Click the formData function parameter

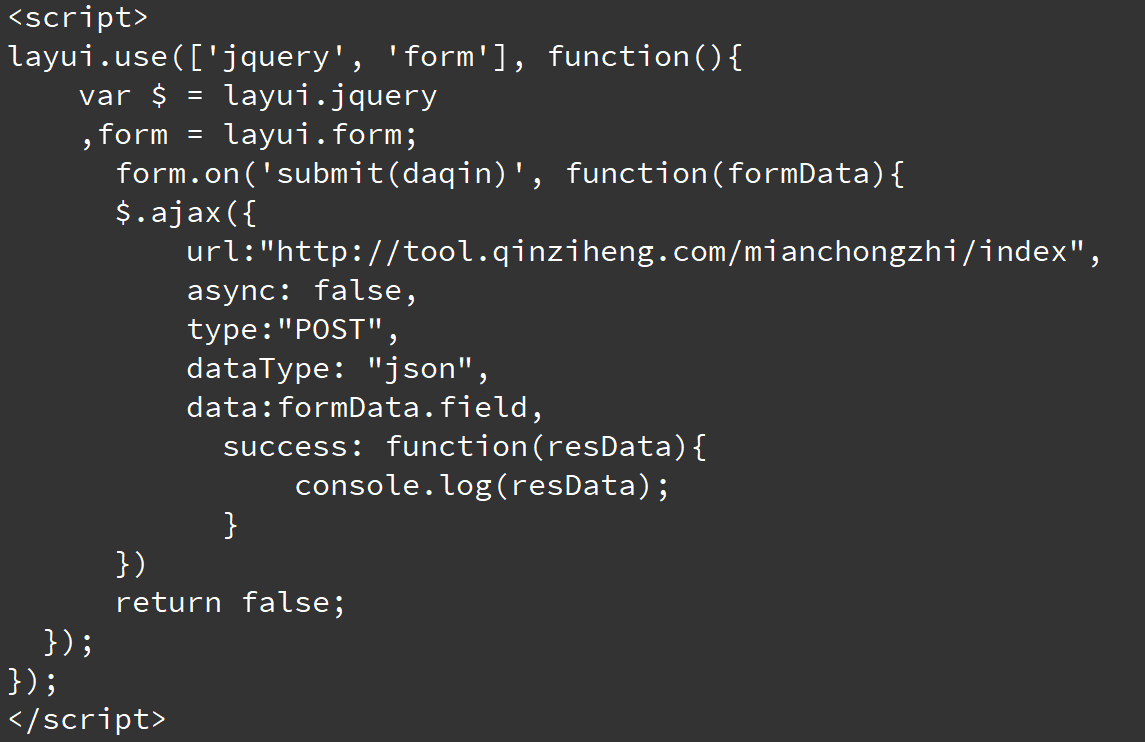pyautogui.click(x=798, y=174)
